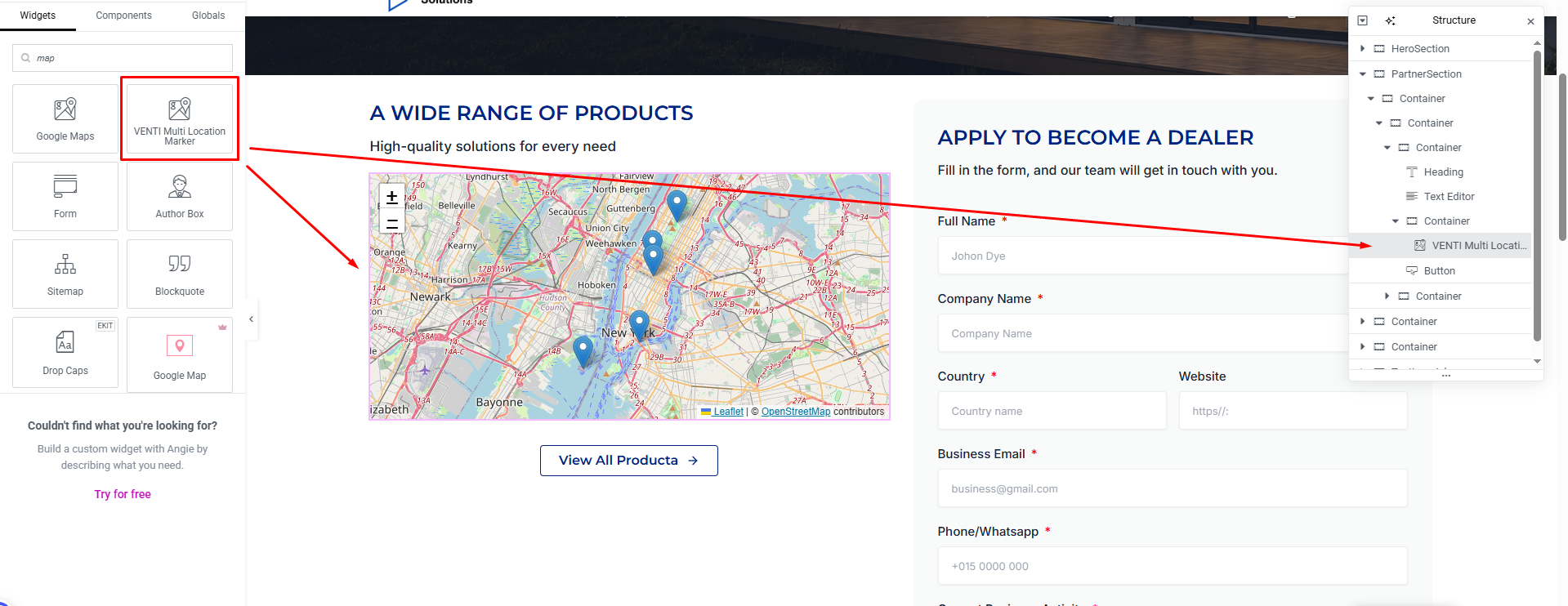
Task: Click map marker over the New York label
Action: point(640,326)
